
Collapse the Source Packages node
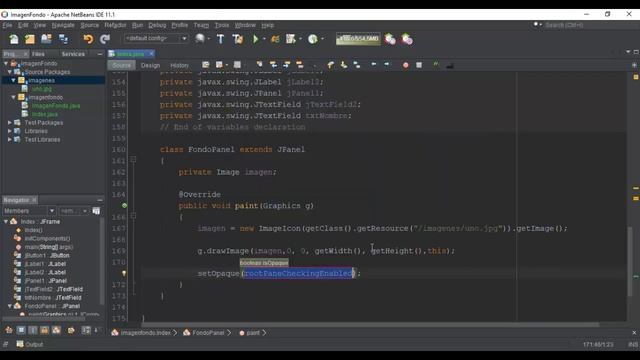point(10,72)
